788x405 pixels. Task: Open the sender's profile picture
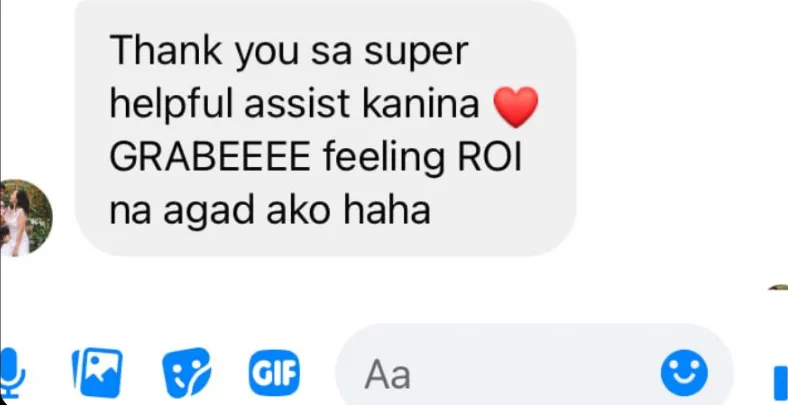point(25,218)
